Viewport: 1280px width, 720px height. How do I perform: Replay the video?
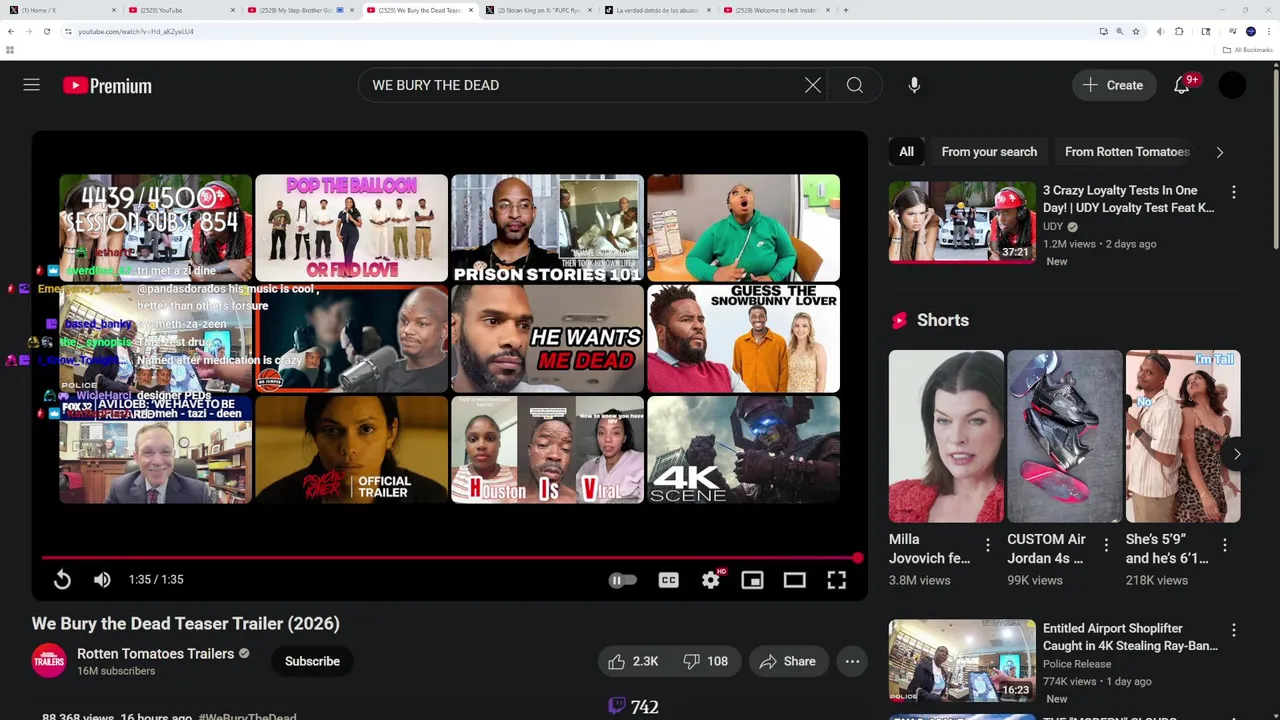[x=62, y=579]
